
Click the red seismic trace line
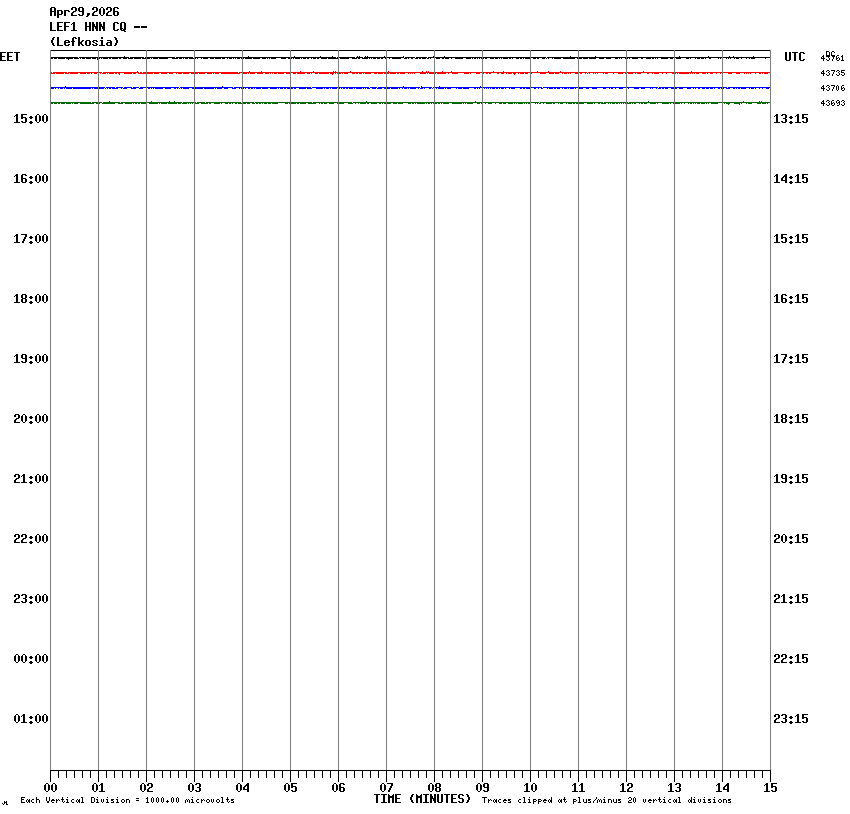click(x=410, y=73)
